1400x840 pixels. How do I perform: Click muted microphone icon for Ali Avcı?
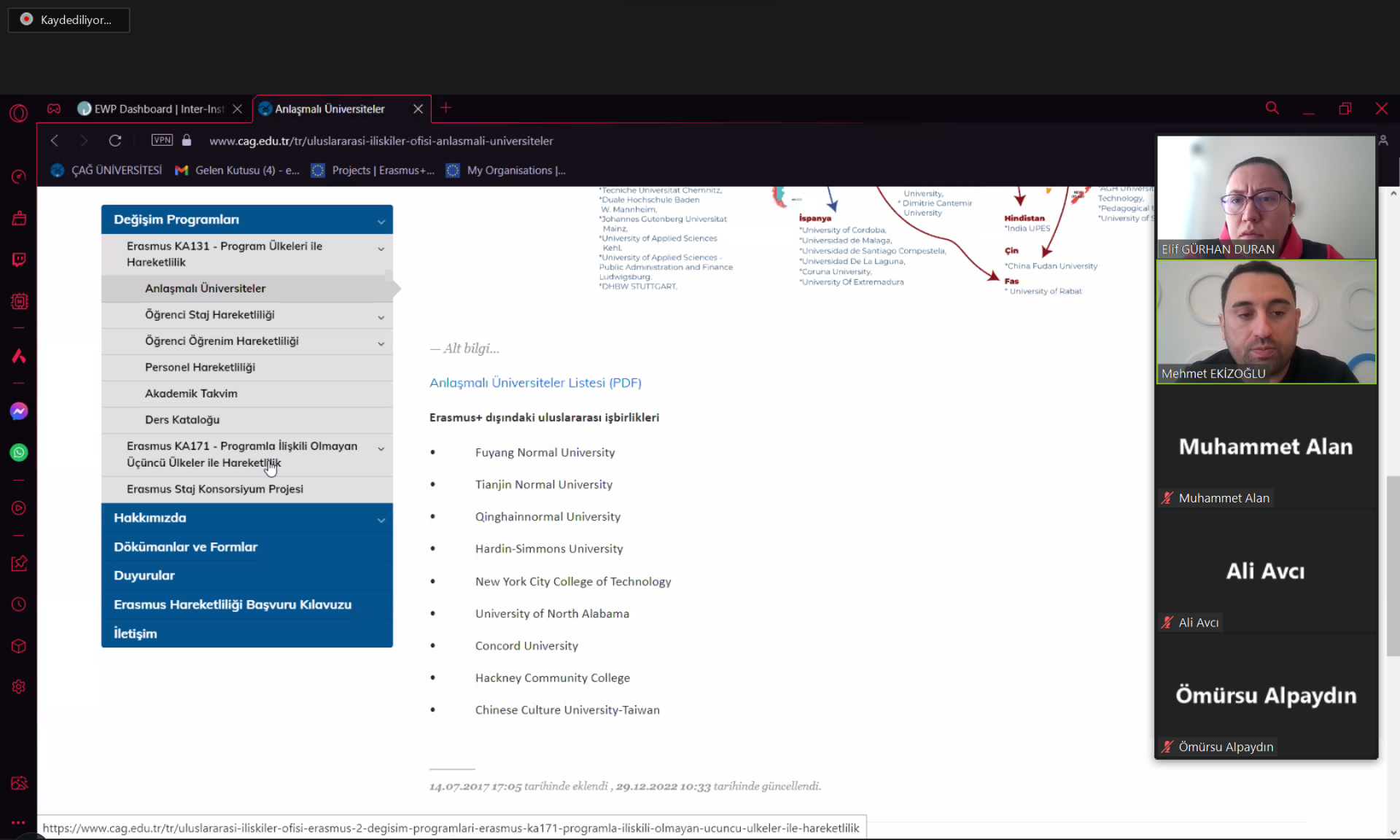click(x=1167, y=622)
